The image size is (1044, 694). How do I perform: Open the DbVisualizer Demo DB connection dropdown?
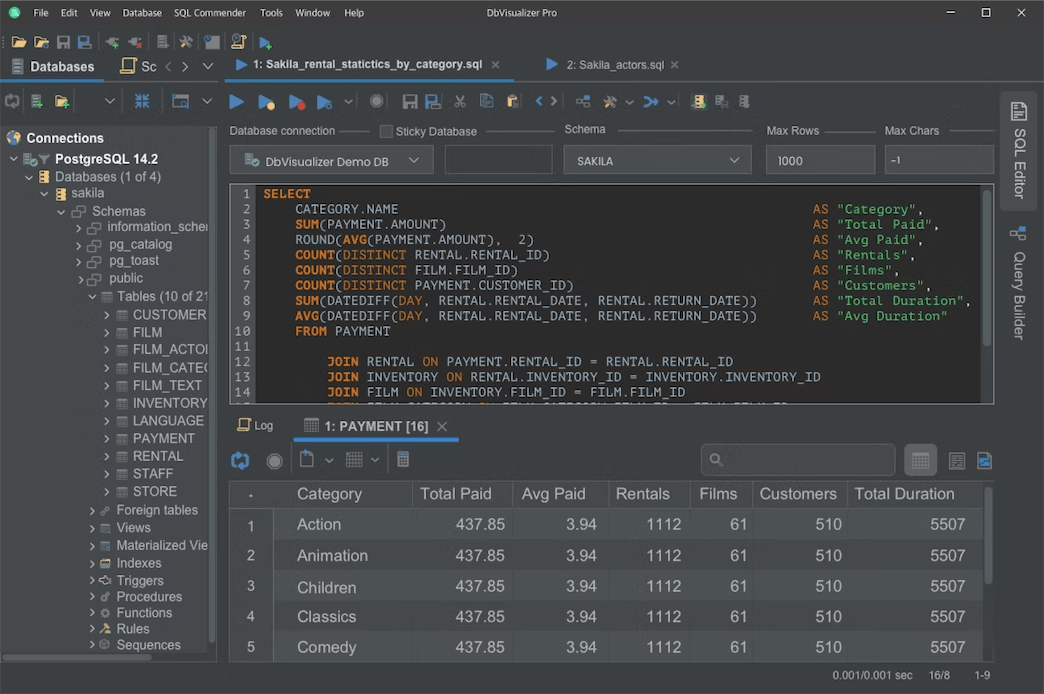tap(332, 161)
